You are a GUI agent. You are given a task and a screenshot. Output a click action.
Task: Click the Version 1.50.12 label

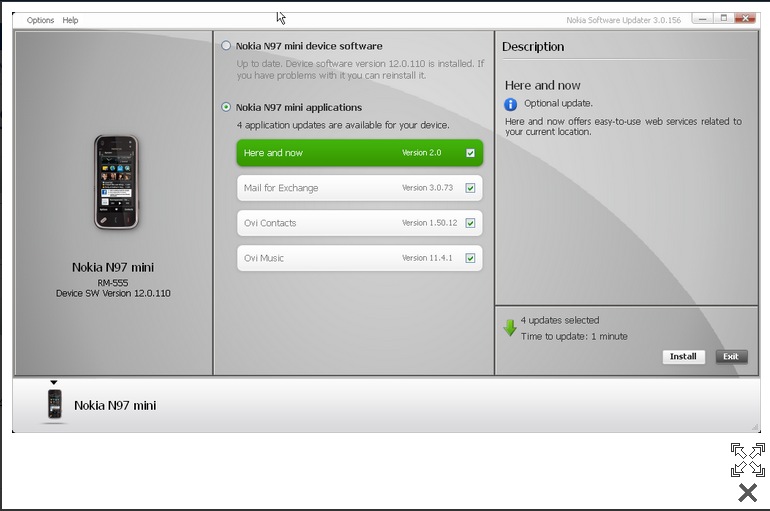click(429, 223)
